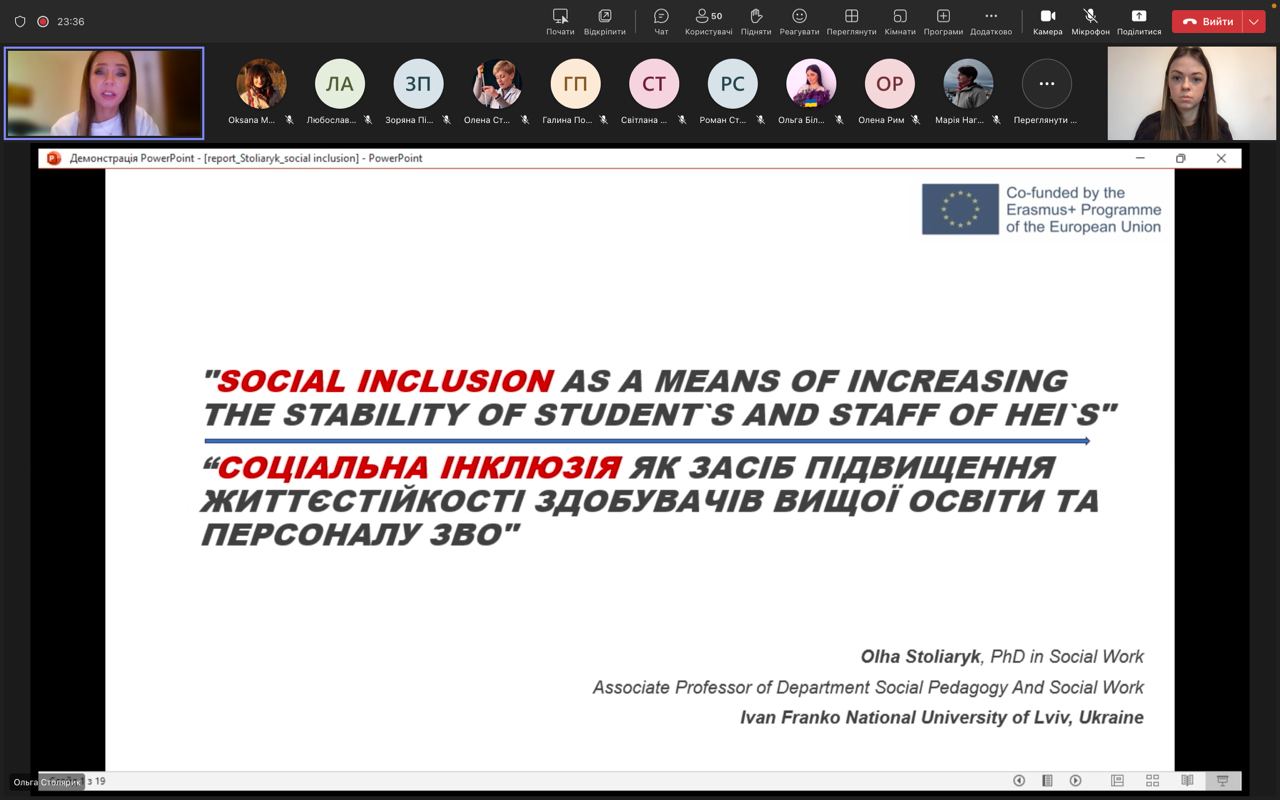Toggle the recording indicator icon

43,21
